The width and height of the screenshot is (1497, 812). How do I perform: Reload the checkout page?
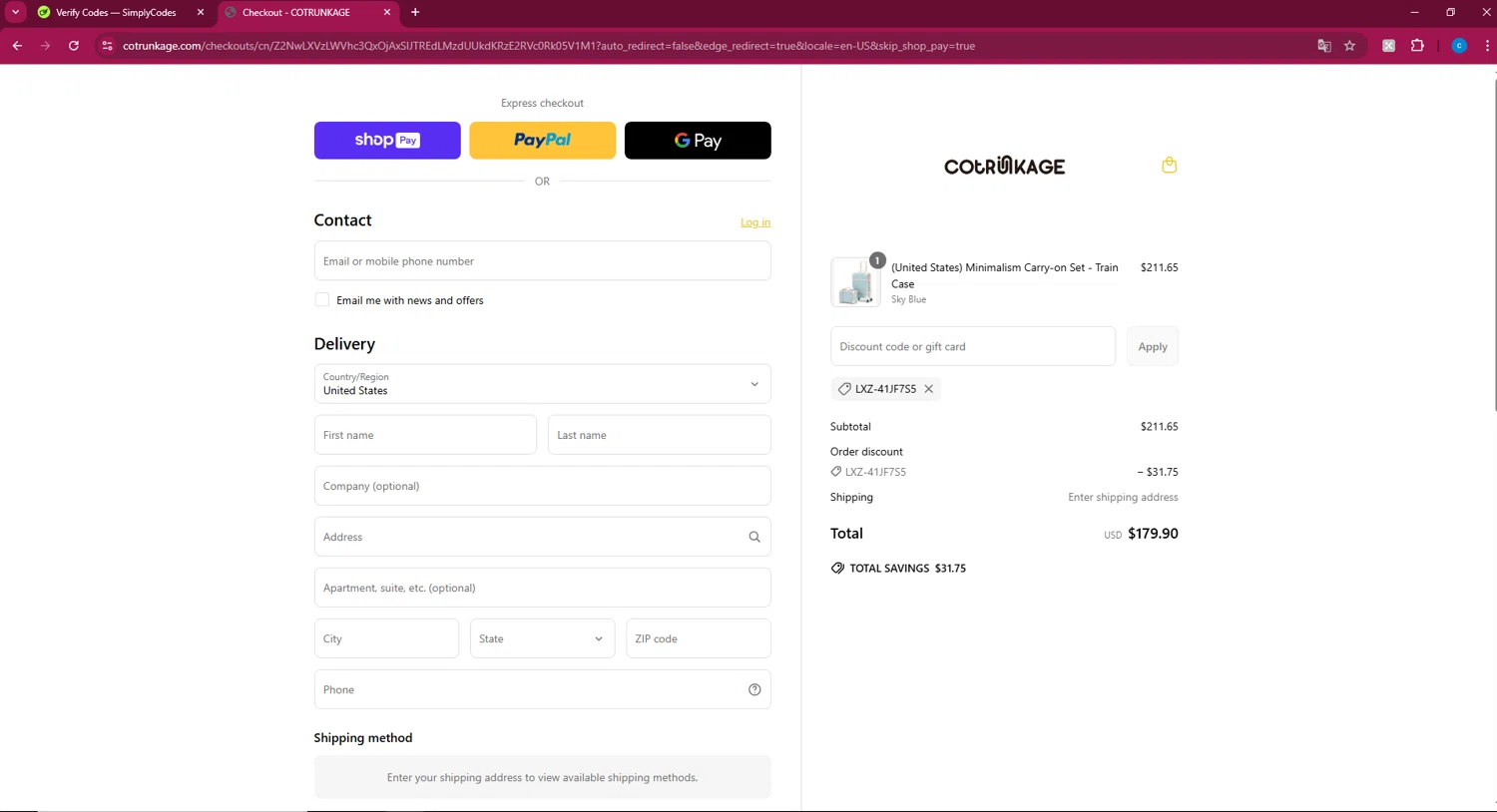point(74,46)
